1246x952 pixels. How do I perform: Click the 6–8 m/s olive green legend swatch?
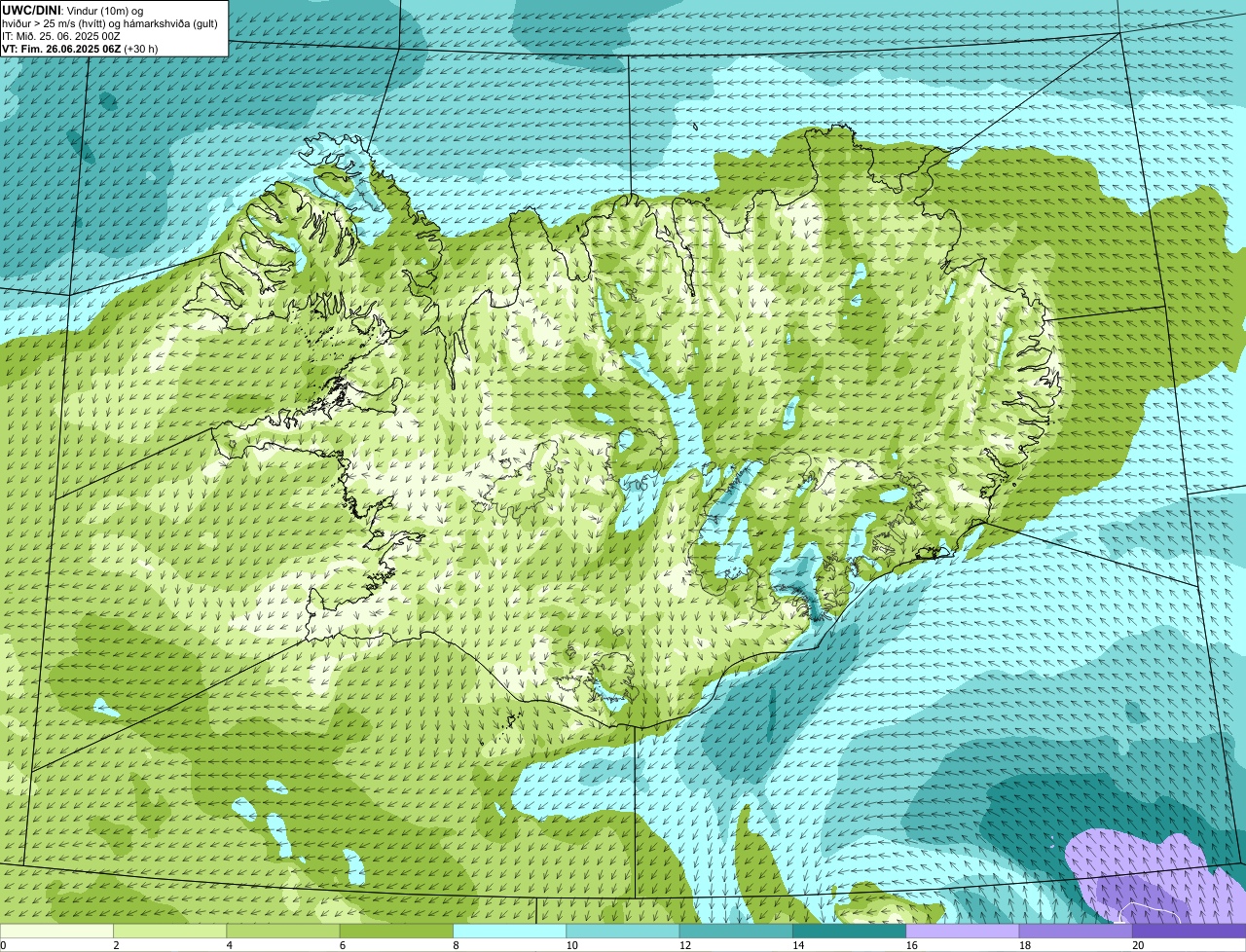397,931
